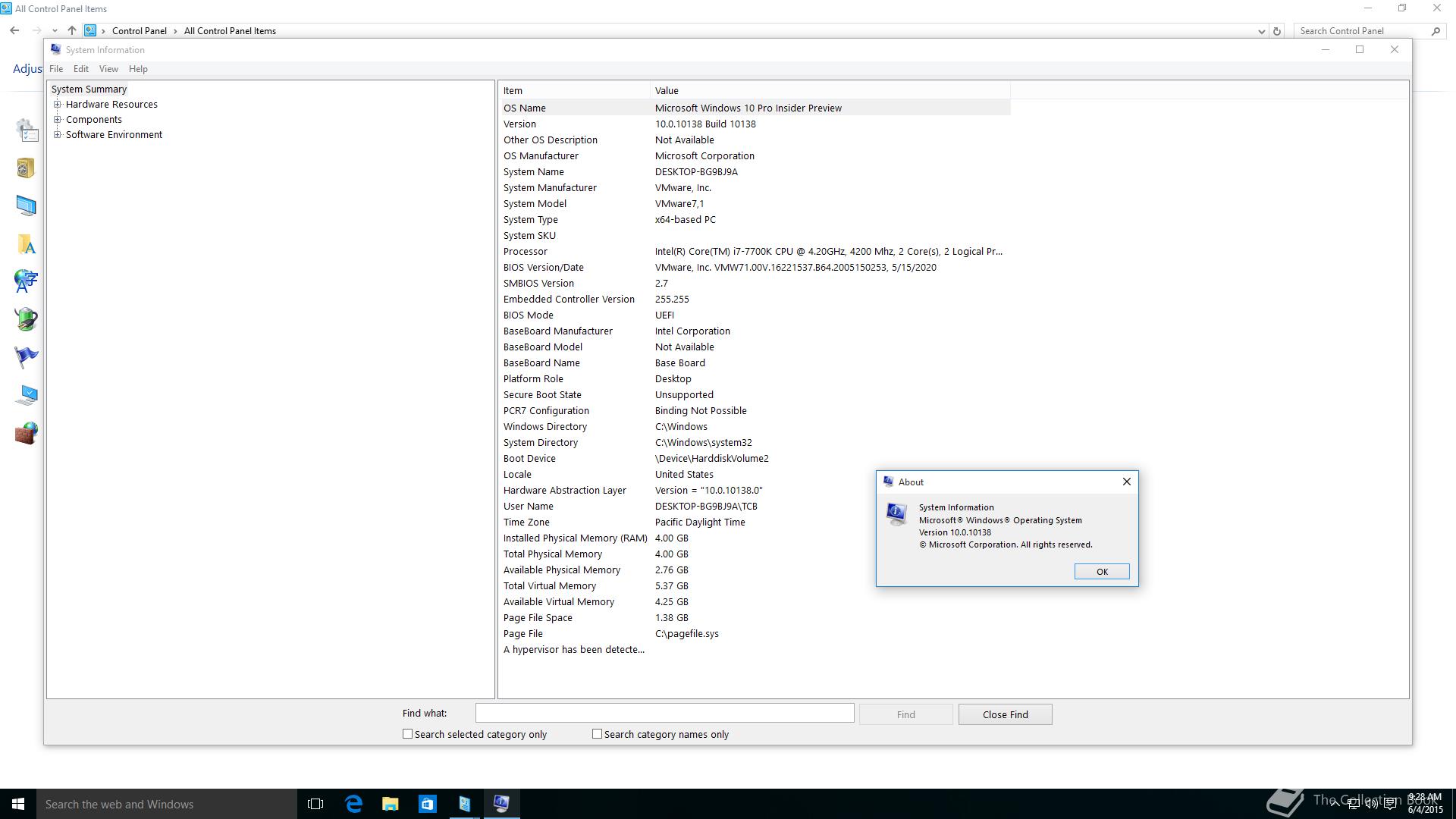Open the Edit menu
The image size is (1456, 819).
(80, 69)
